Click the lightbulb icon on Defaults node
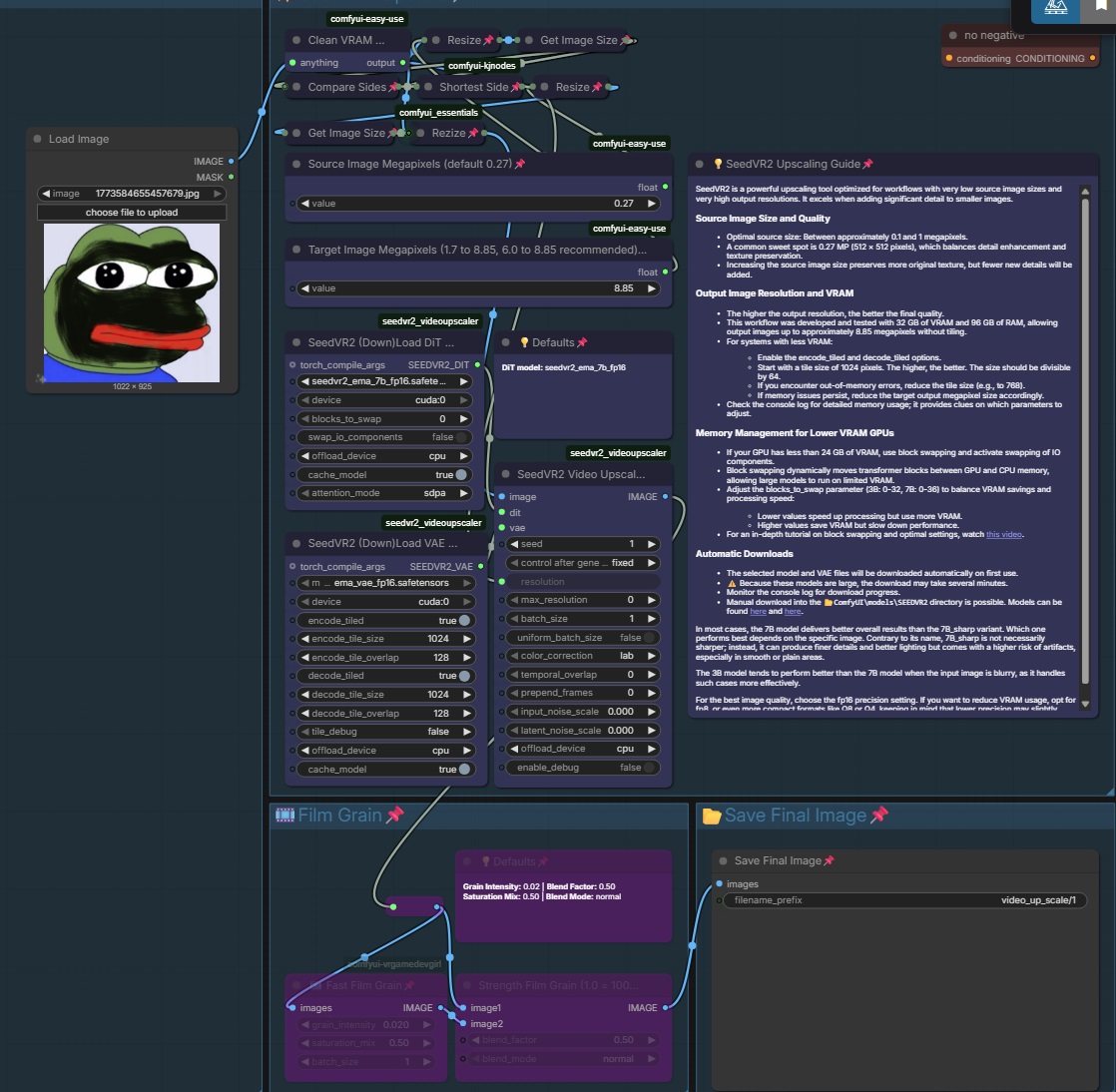 pyautogui.click(x=524, y=342)
